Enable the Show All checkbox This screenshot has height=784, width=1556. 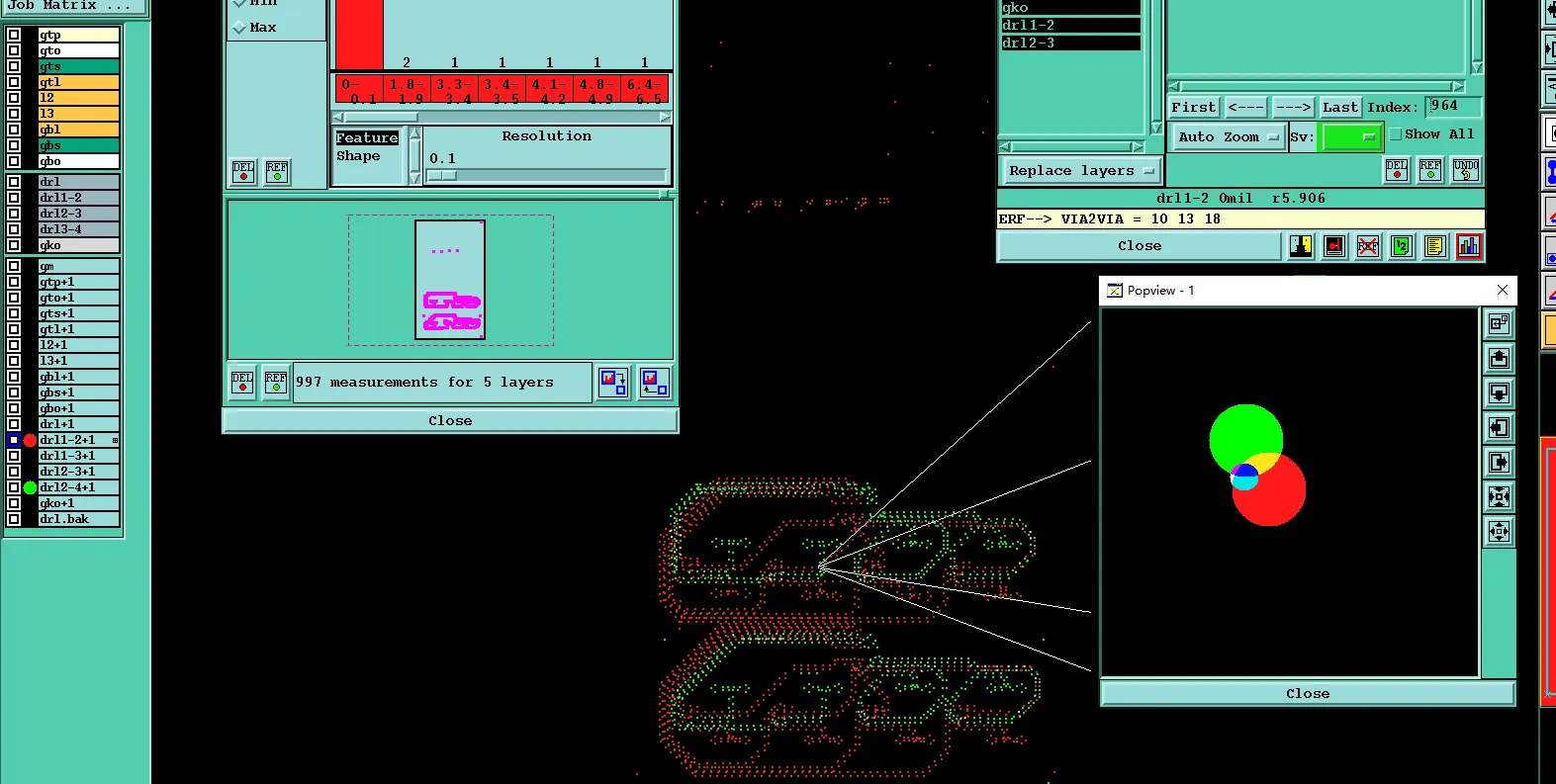pyautogui.click(x=1396, y=134)
